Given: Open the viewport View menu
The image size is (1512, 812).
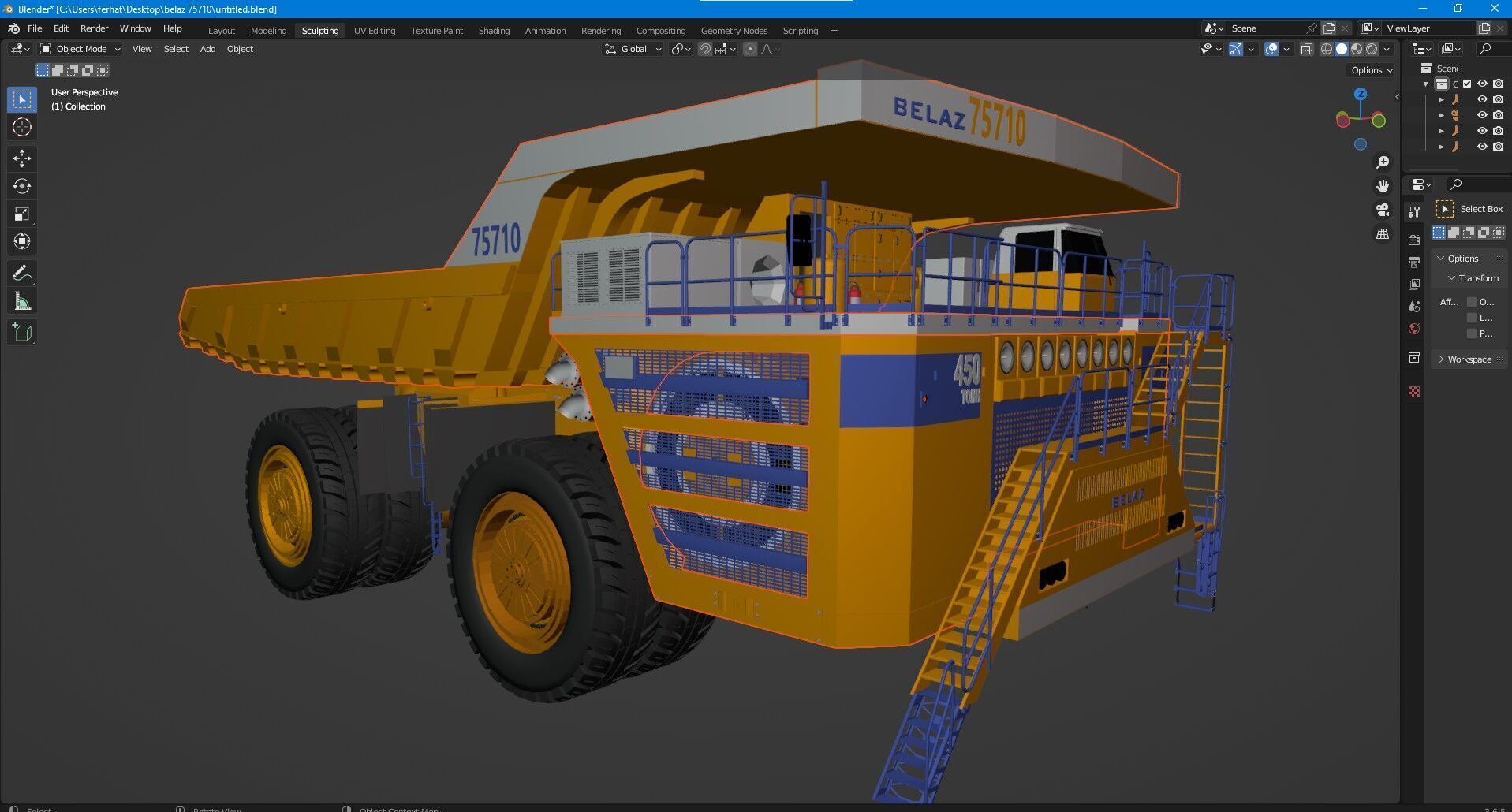Looking at the screenshot, I should click(x=142, y=49).
